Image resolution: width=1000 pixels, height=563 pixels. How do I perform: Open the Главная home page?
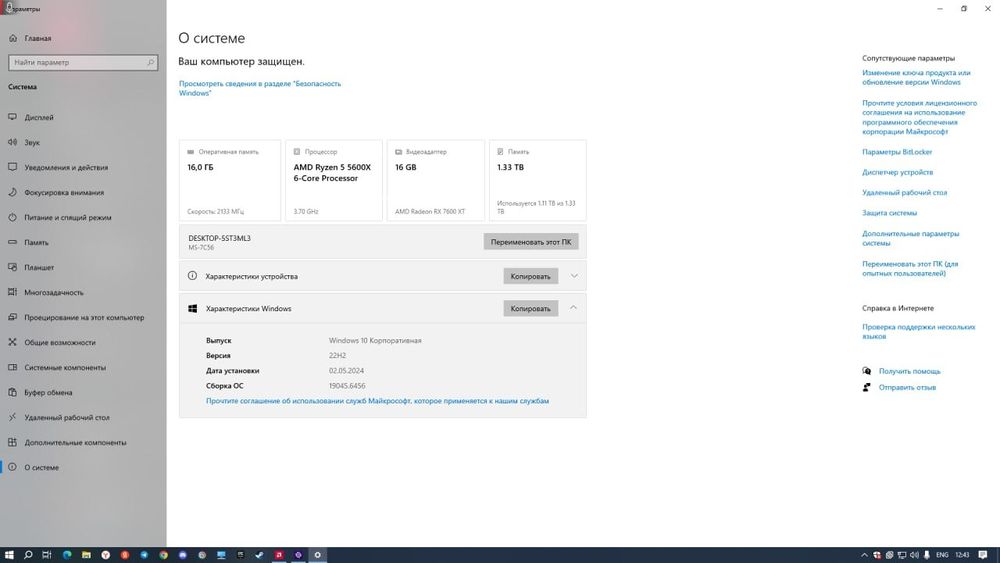point(30,38)
